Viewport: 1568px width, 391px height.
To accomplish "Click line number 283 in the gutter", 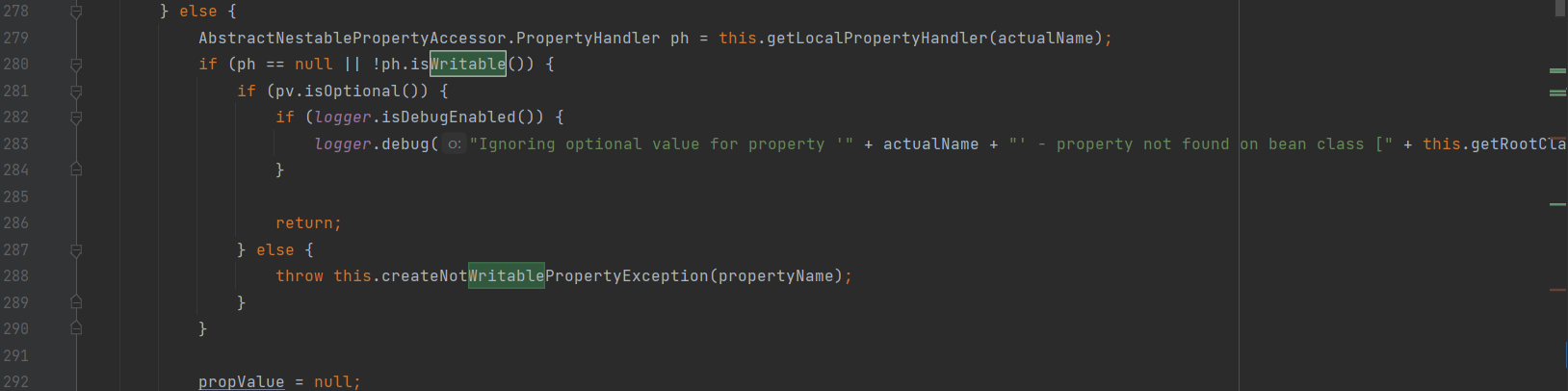I will click(16, 144).
